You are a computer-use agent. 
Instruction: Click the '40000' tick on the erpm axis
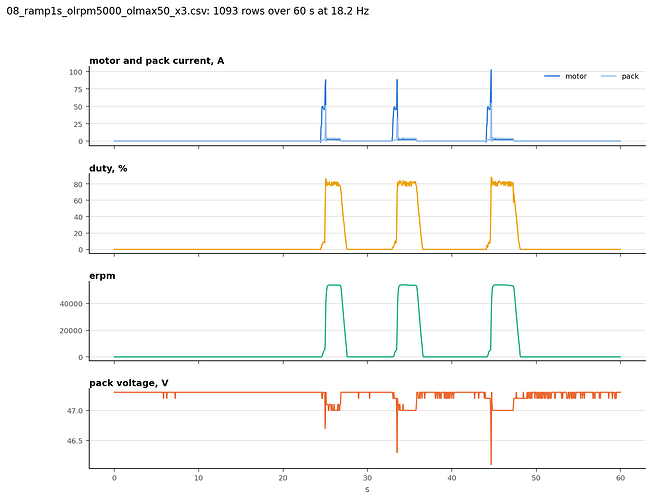(71, 304)
